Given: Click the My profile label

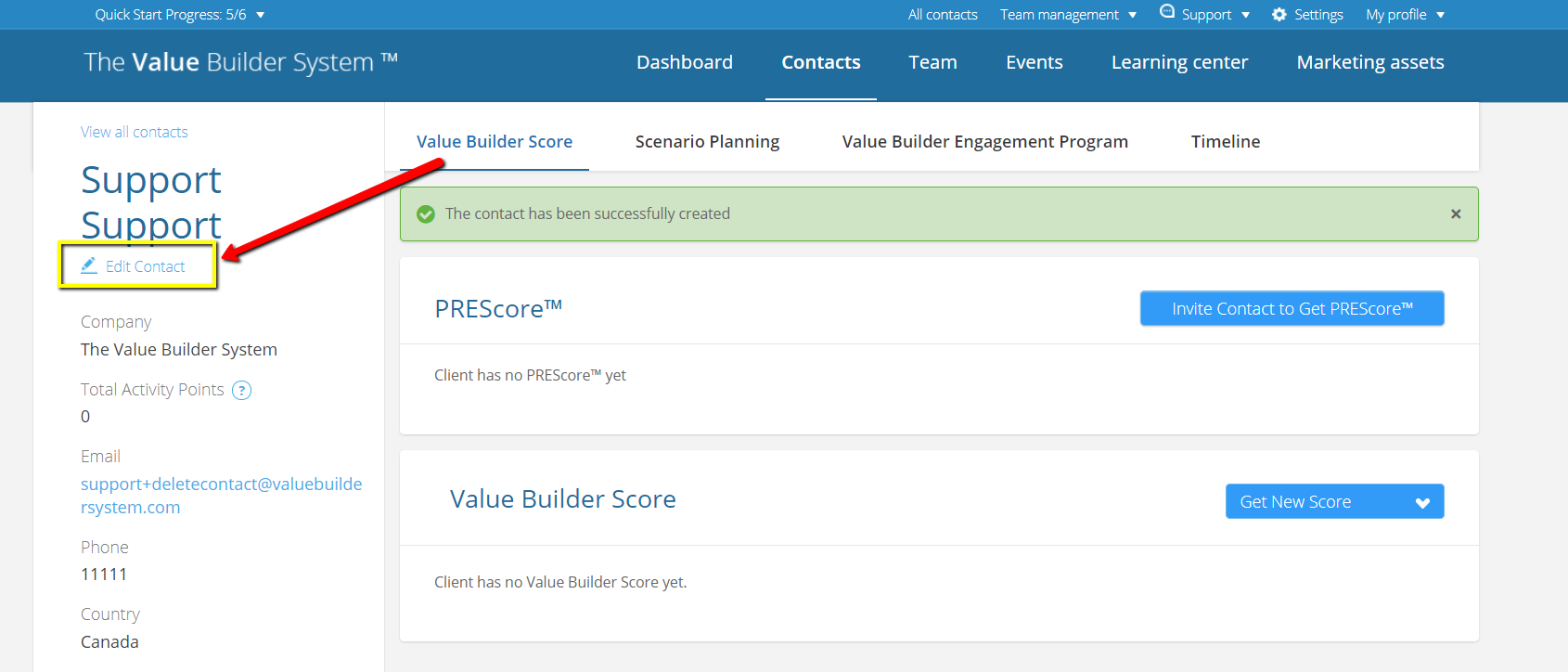Looking at the screenshot, I should click(1395, 15).
